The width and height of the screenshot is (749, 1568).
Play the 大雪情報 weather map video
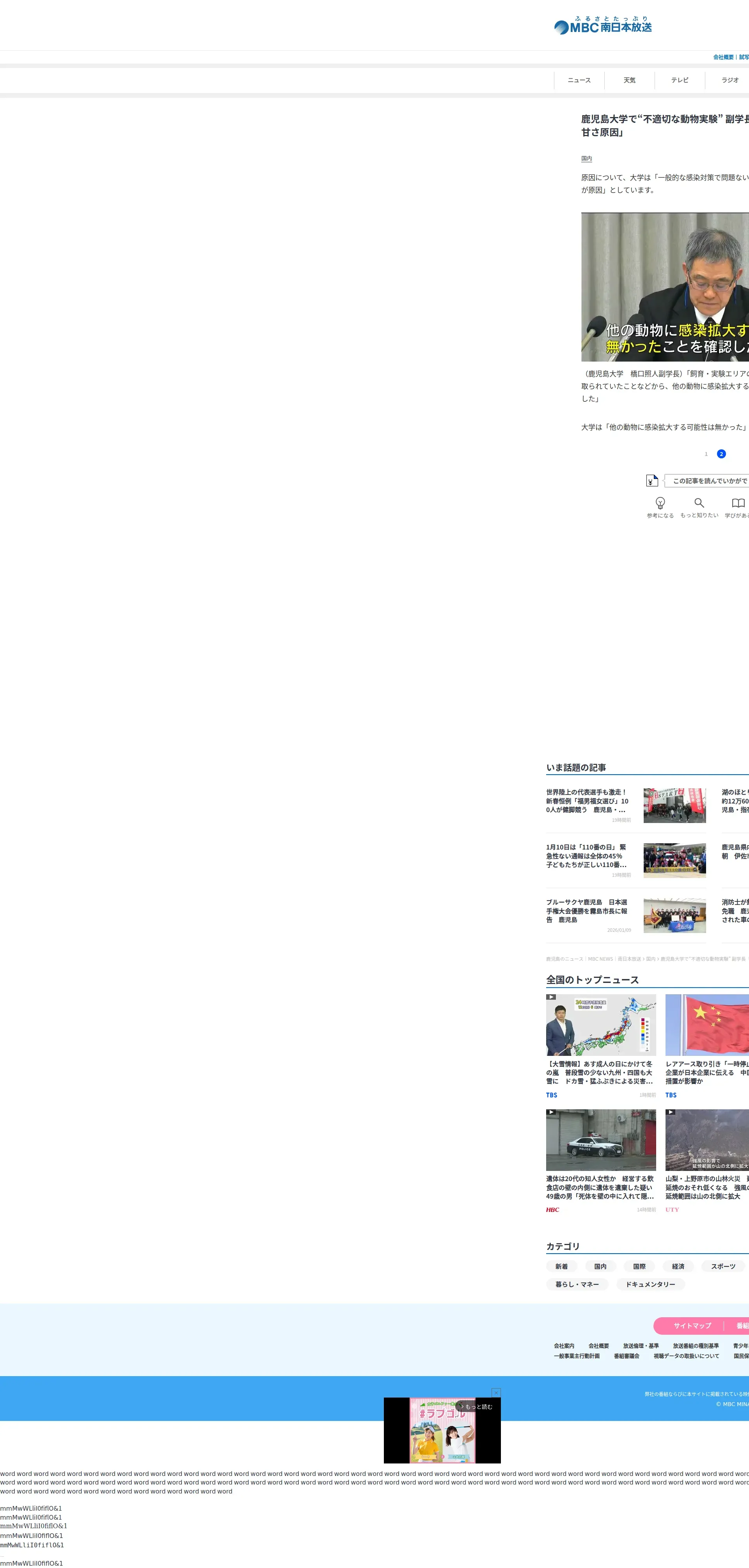(600, 1024)
